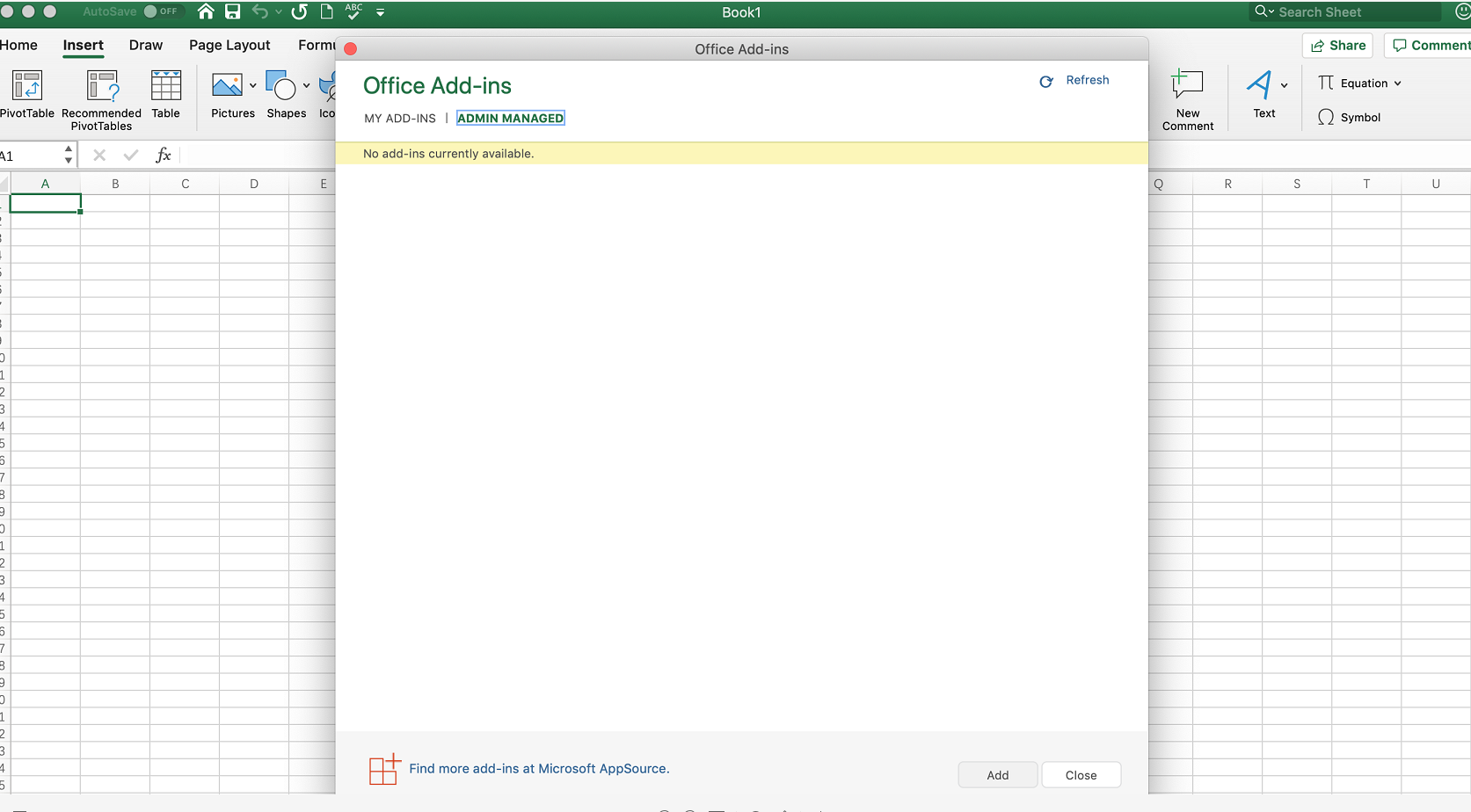Switch to the MY ADD-INS tab
Viewport: 1471px width, 812px height.
coord(399,118)
